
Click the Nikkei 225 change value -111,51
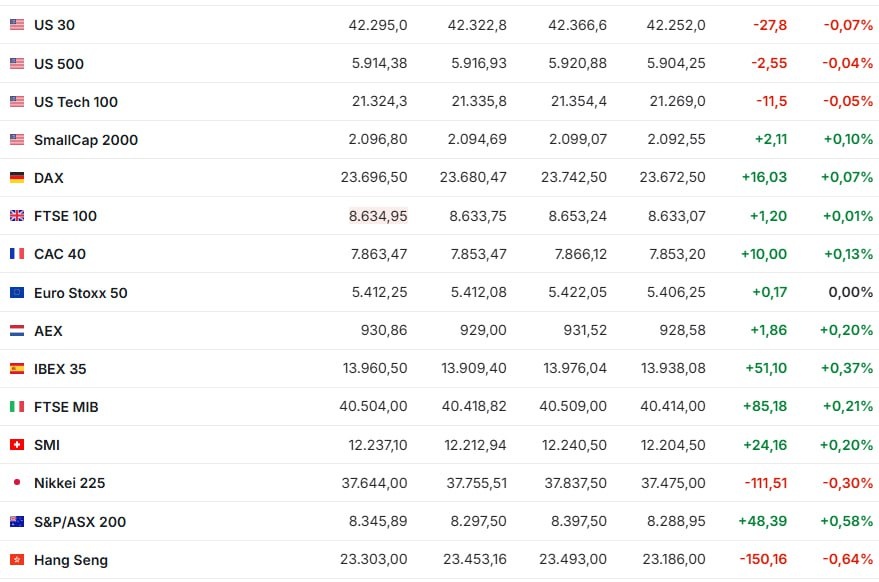[x=766, y=483]
